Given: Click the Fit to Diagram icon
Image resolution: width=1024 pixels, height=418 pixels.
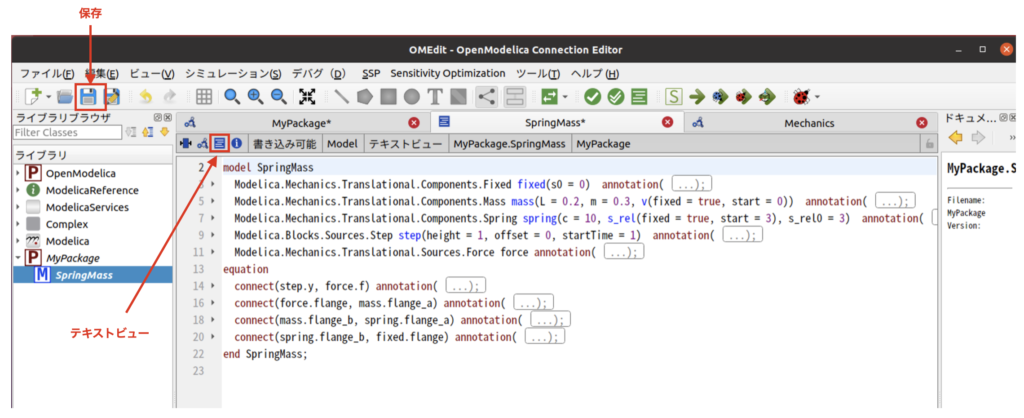Looking at the screenshot, I should point(308,97).
